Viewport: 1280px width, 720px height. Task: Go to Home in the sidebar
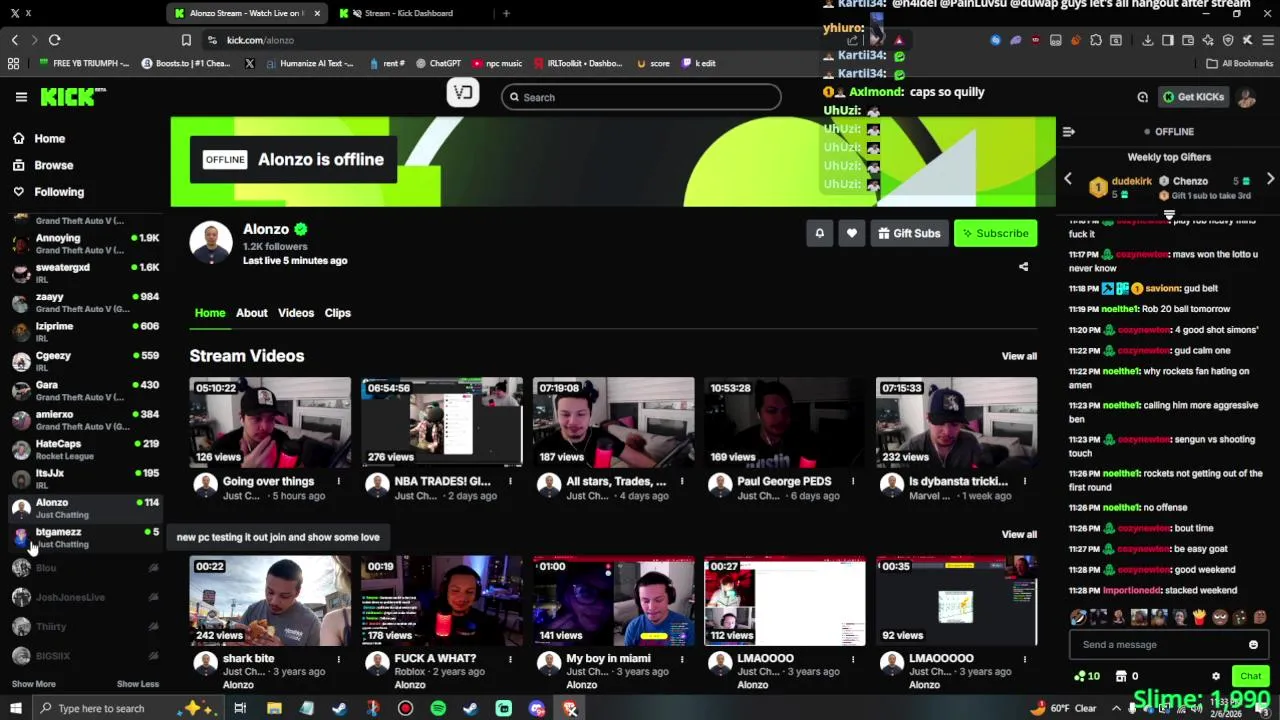click(39, 139)
